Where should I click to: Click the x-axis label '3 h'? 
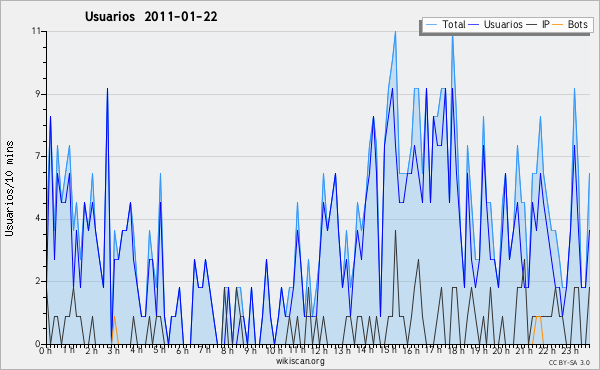coord(114,351)
